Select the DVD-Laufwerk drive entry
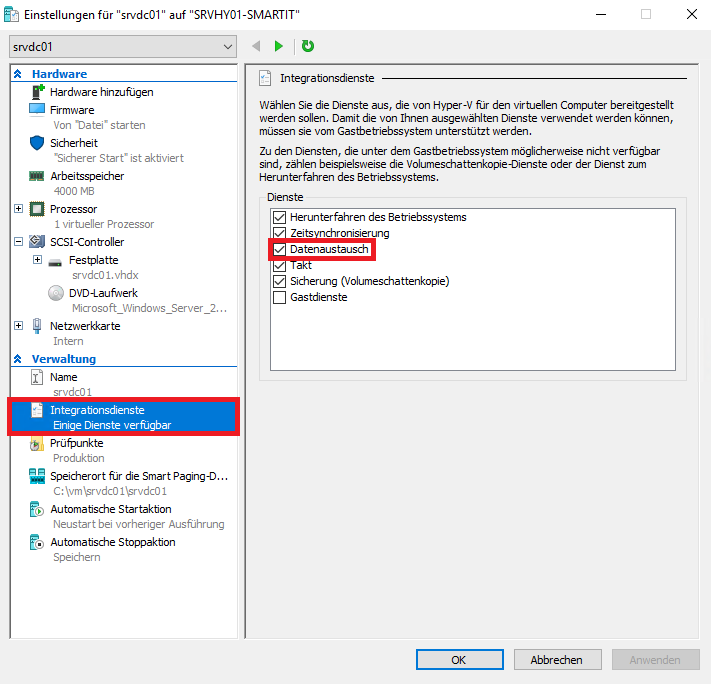711x684 pixels. [103, 293]
